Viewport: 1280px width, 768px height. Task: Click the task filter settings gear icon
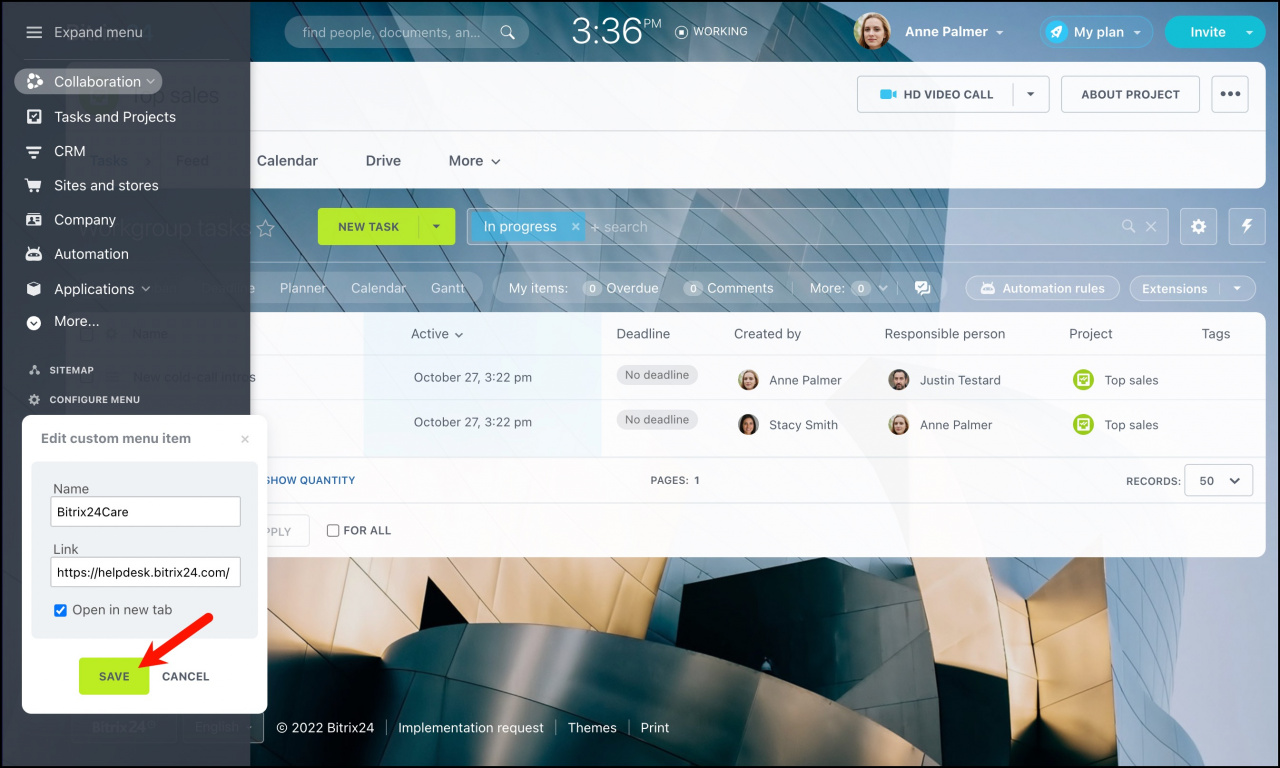pyautogui.click(x=1198, y=227)
